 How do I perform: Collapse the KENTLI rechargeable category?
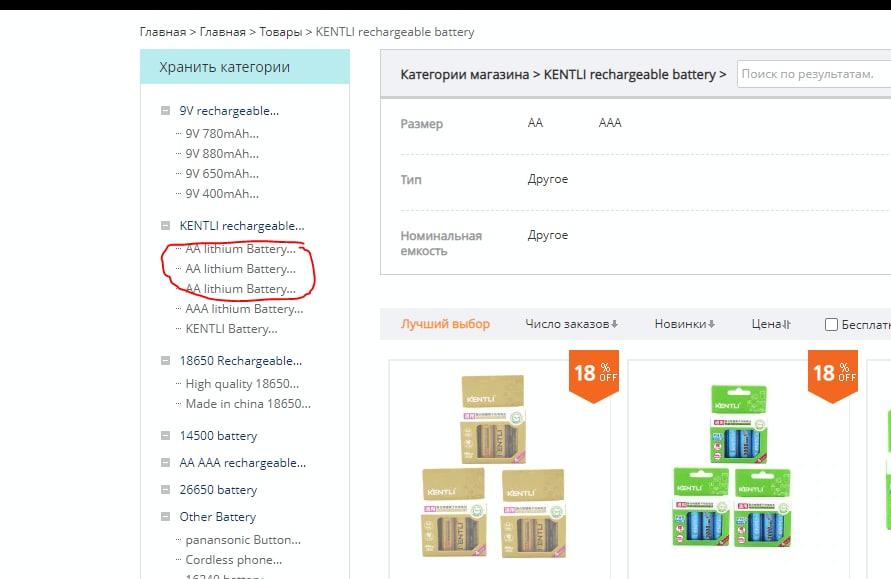pyautogui.click(x=165, y=226)
